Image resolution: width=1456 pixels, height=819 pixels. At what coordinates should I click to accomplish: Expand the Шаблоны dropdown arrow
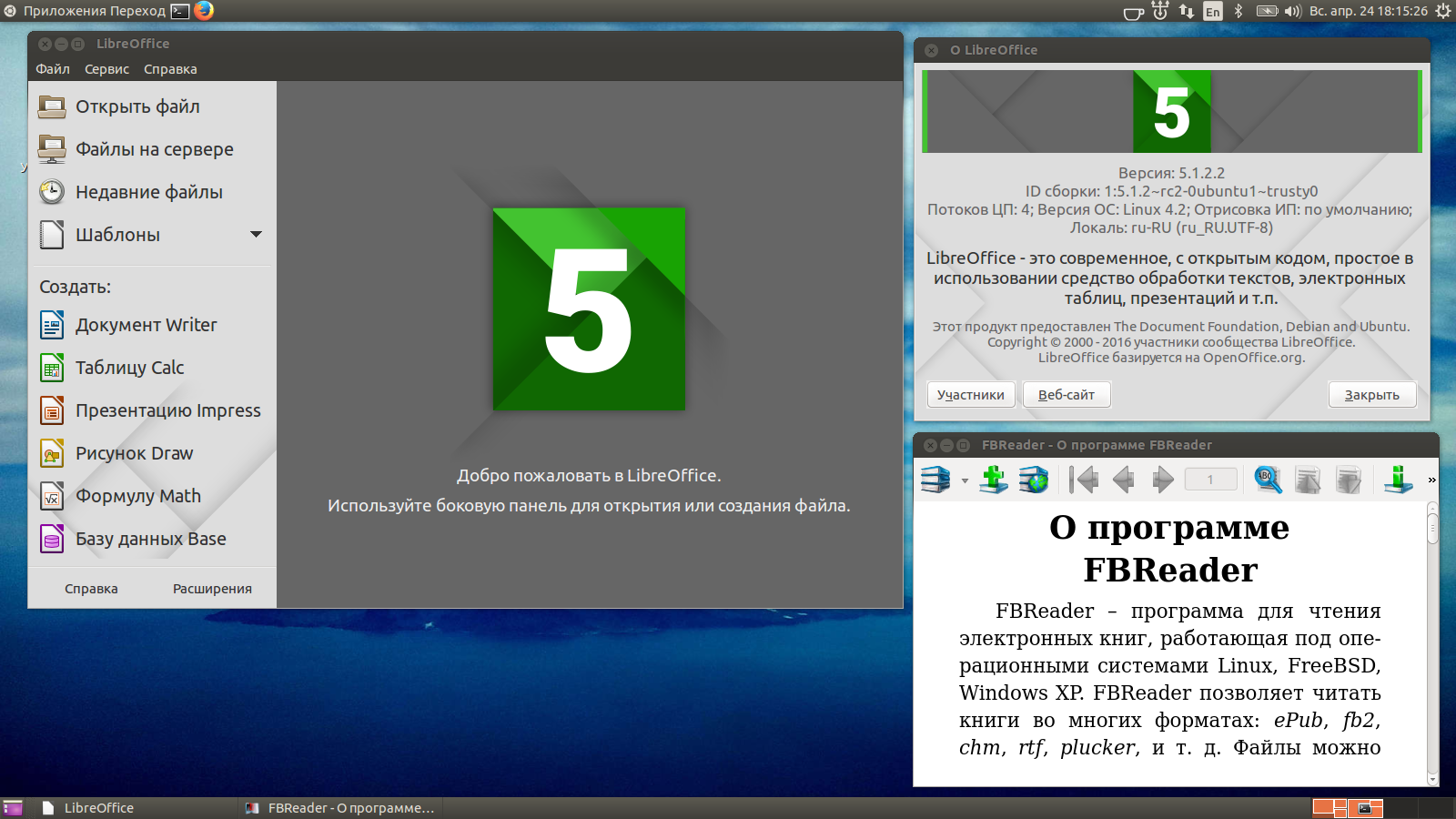(256, 235)
